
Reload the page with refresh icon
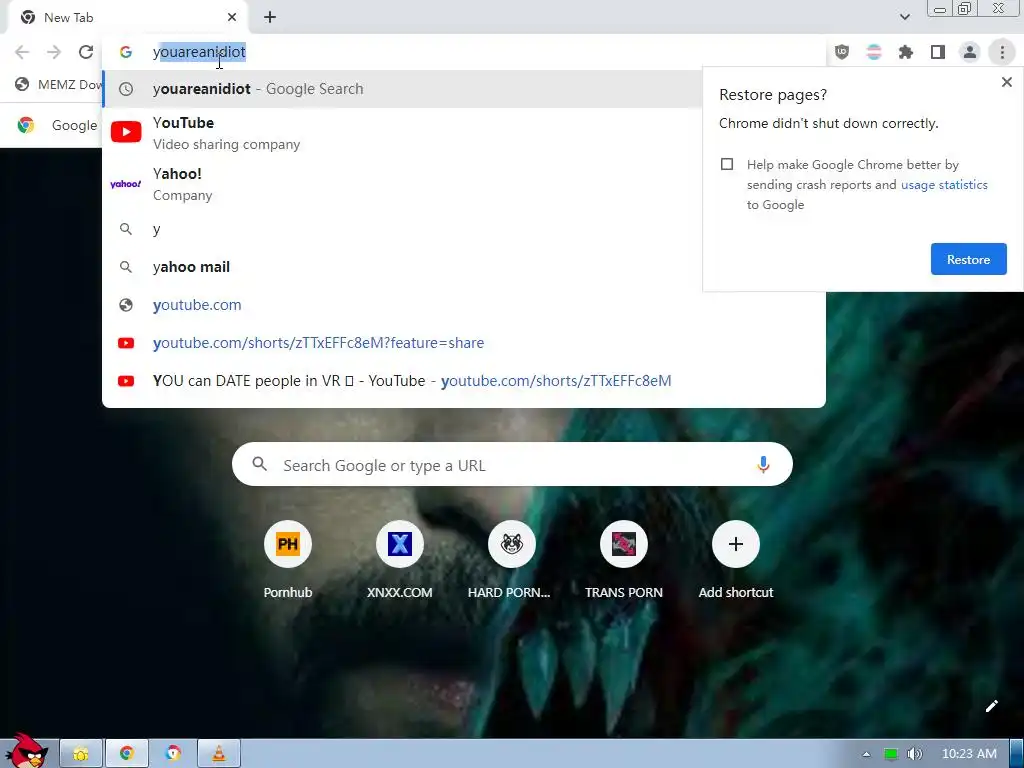point(86,52)
